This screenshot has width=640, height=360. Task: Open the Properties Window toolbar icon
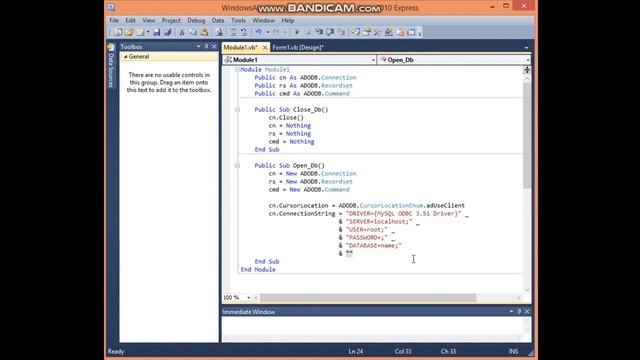[x=367, y=32]
